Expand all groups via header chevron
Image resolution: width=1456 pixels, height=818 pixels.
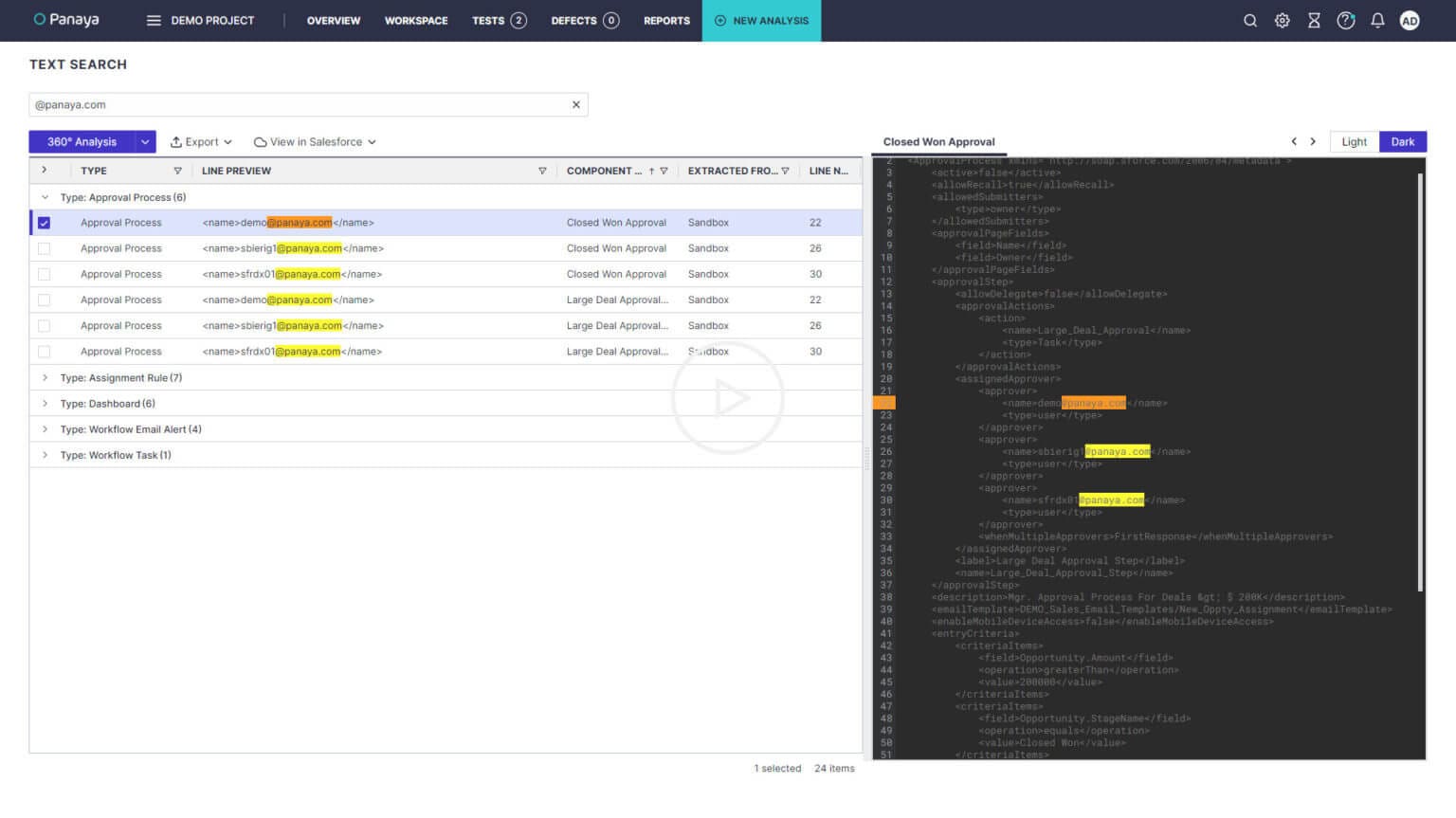click(44, 170)
